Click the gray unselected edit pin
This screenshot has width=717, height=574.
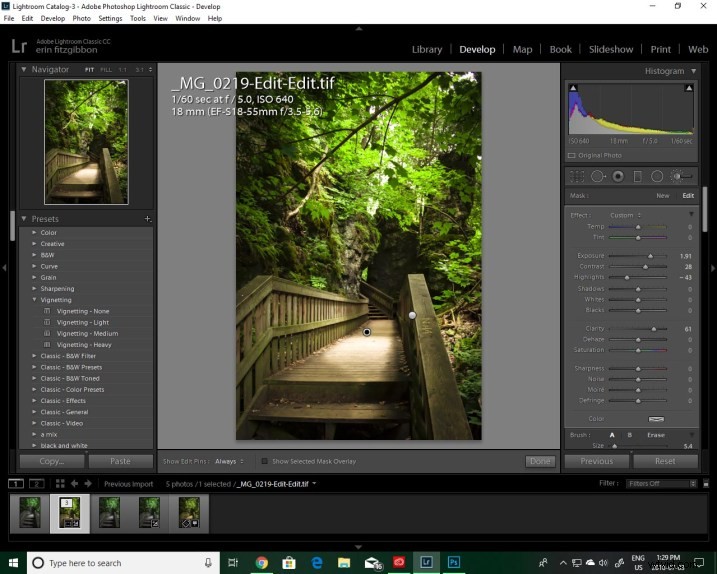[412, 315]
